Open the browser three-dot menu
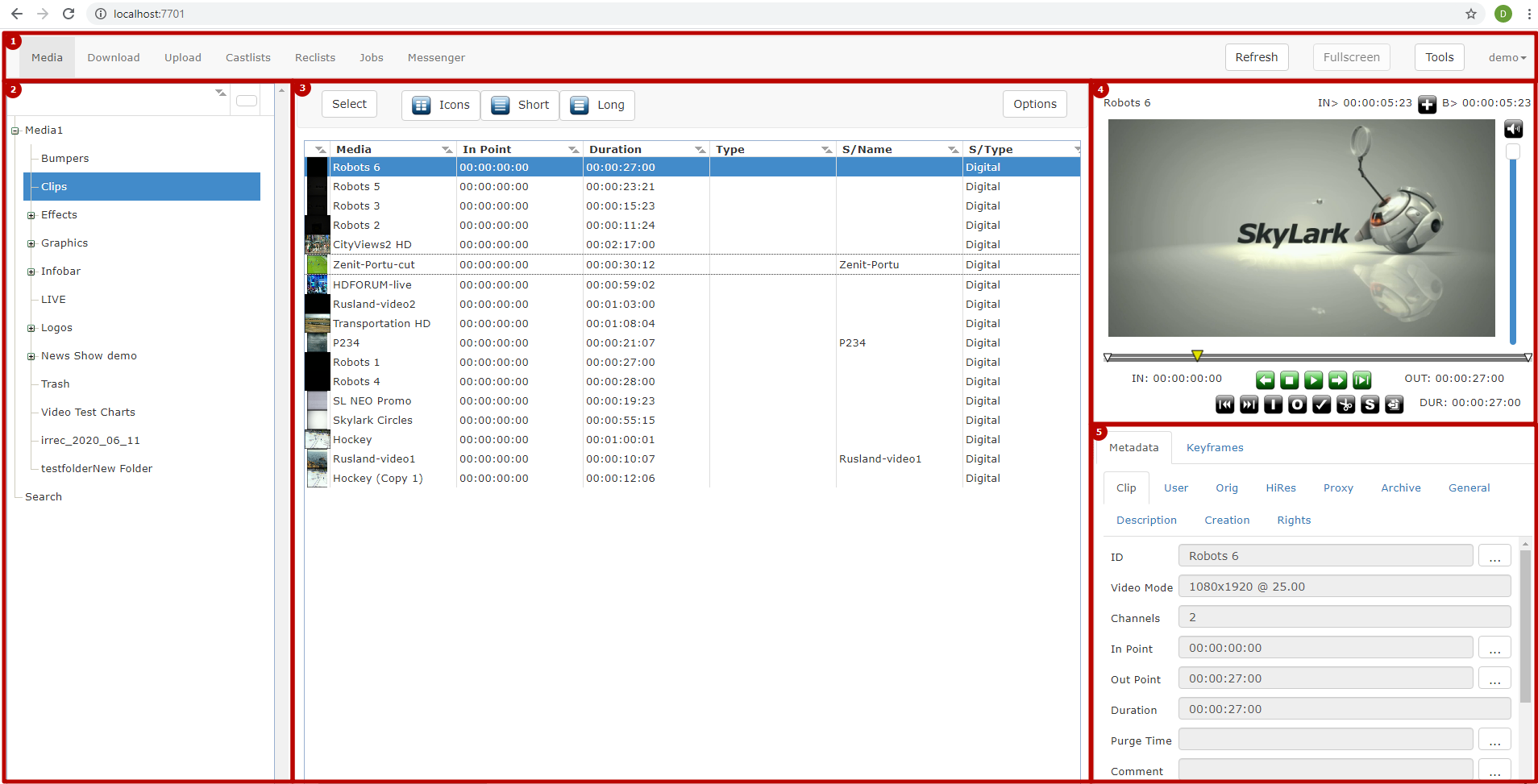This screenshot has height=784, width=1538. [x=1528, y=14]
